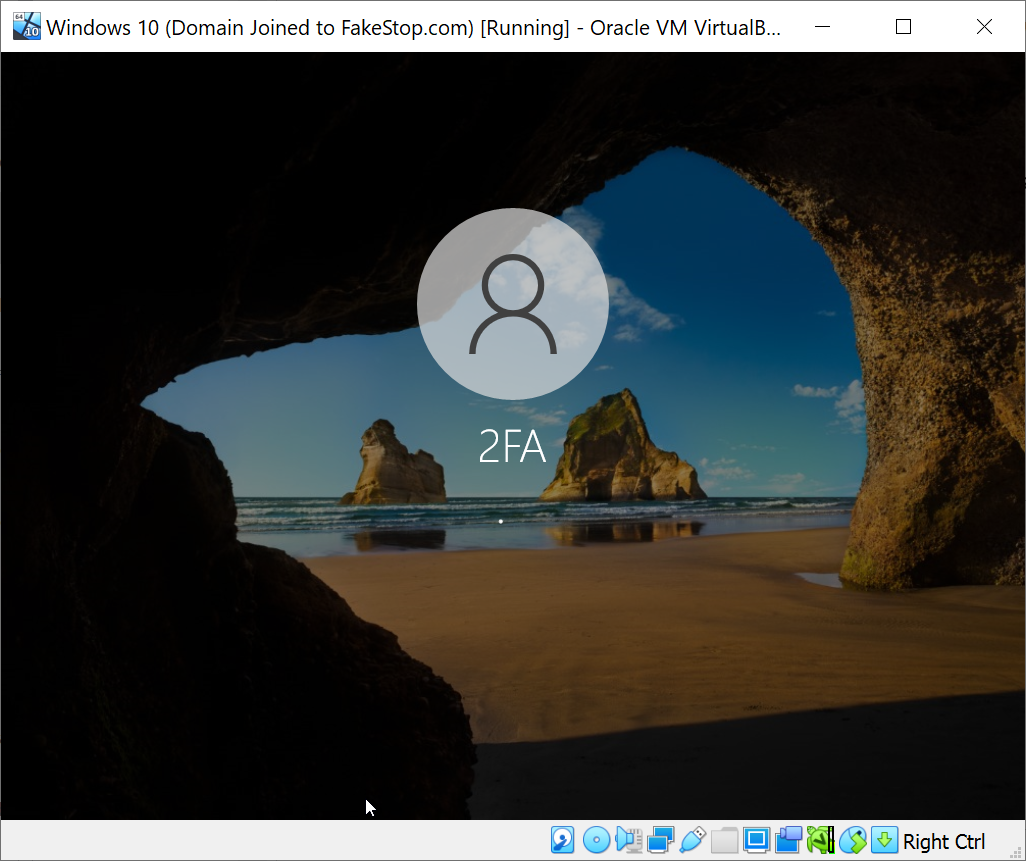
Task: Click the display monitor status icon
Action: coord(756,840)
